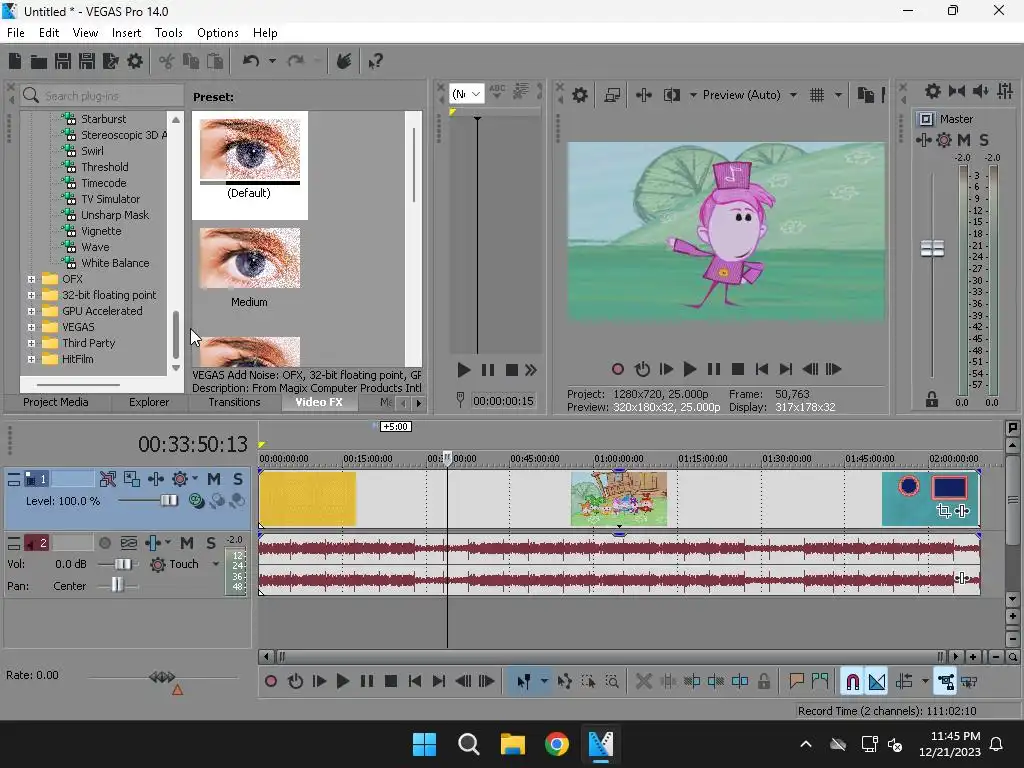1024x768 pixels.
Task: Click the Undo arrow button
Action: (x=251, y=61)
